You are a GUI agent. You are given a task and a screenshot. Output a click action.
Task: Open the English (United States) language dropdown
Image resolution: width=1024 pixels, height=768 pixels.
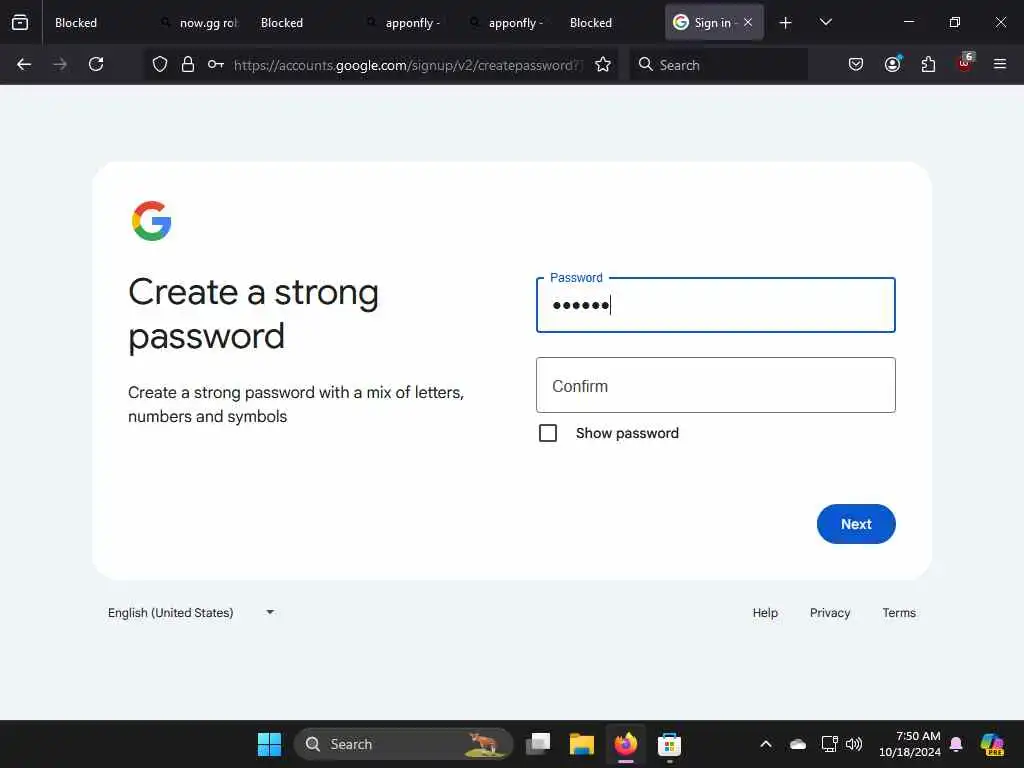tap(191, 613)
